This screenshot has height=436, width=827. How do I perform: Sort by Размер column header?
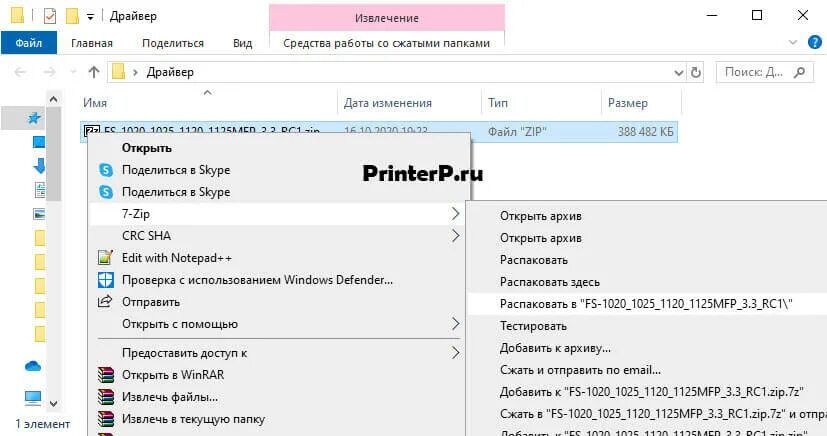click(641, 103)
